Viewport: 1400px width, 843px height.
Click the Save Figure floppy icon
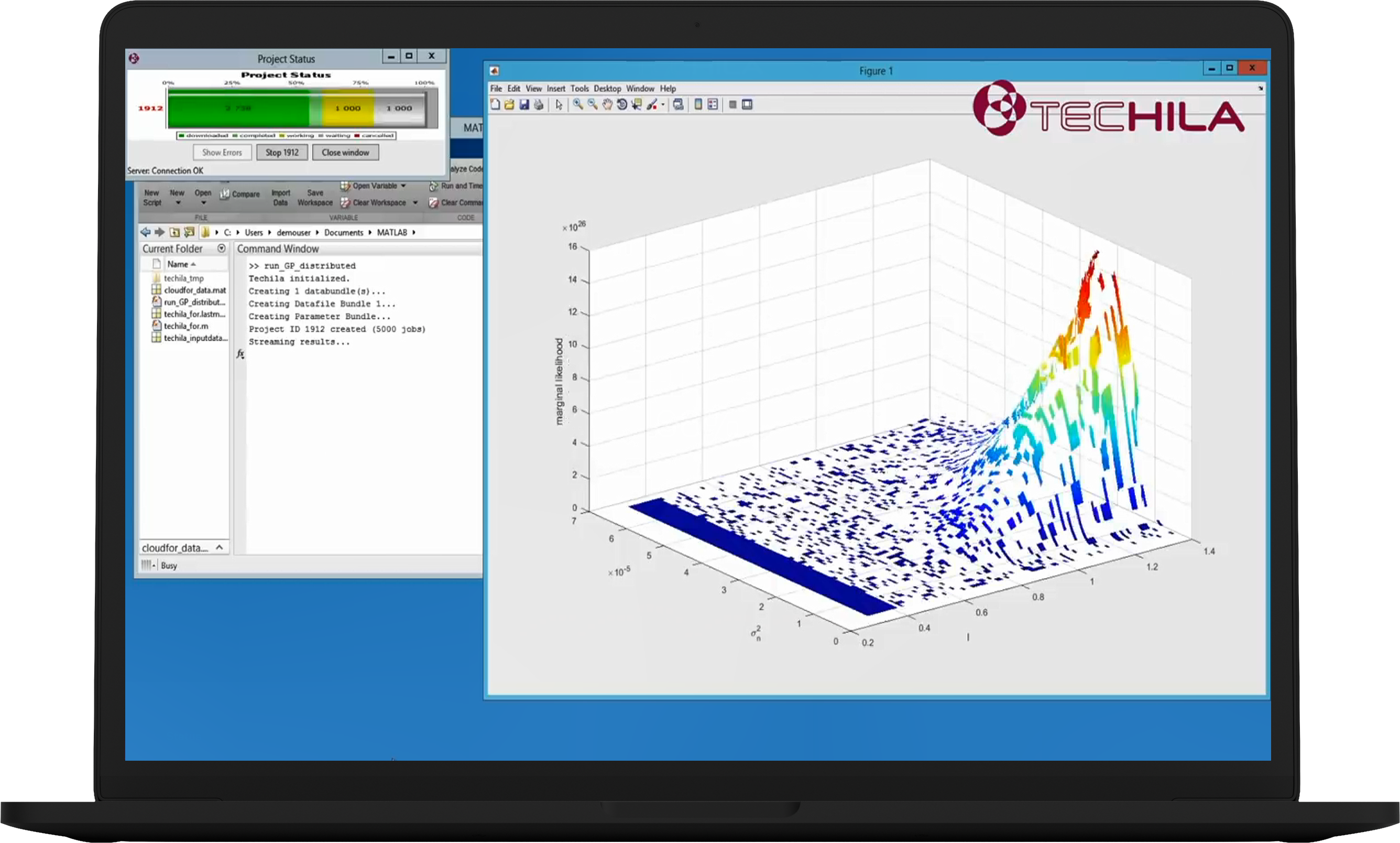pos(524,104)
